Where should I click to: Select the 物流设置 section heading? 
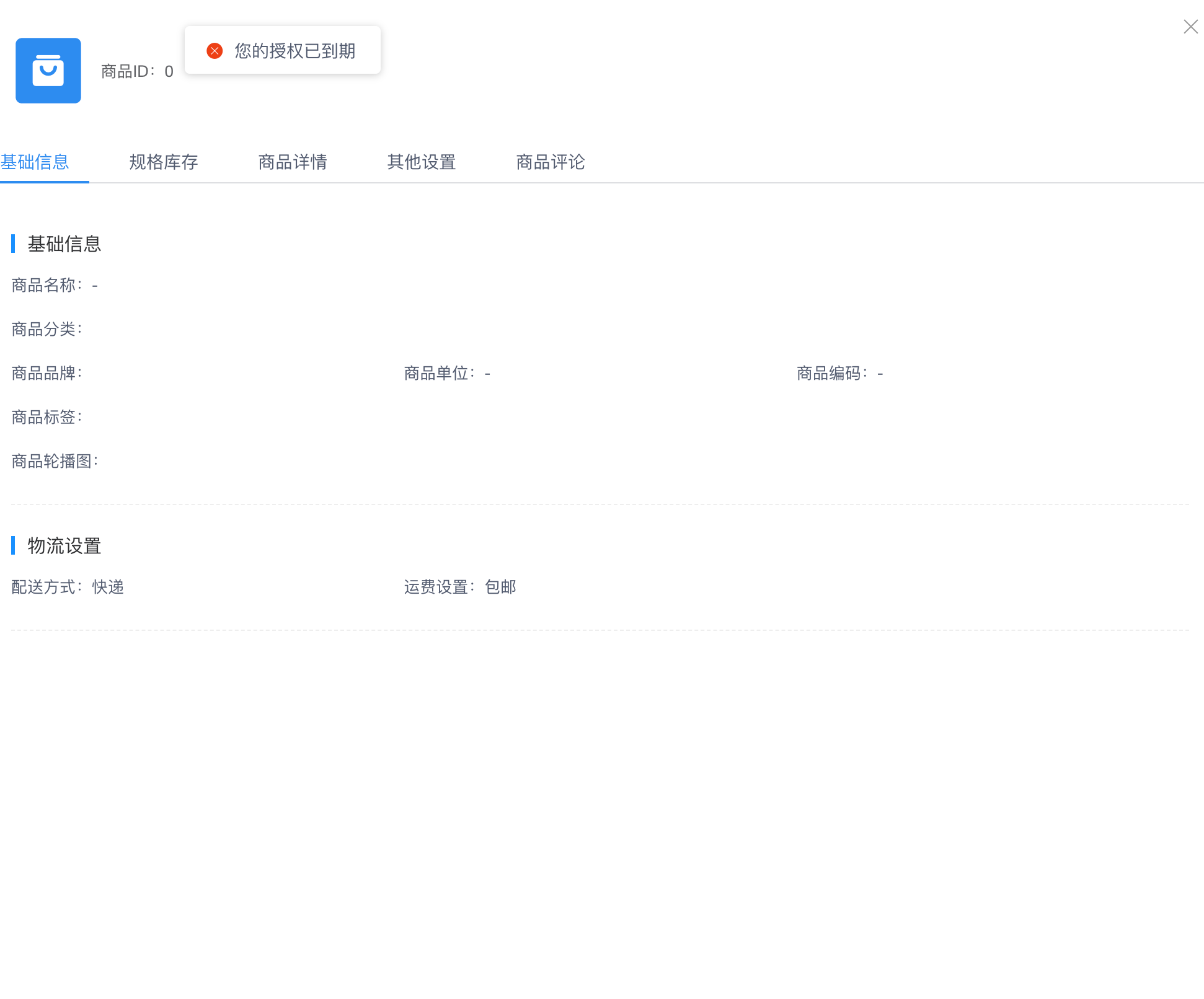click(x=64, y=546)
